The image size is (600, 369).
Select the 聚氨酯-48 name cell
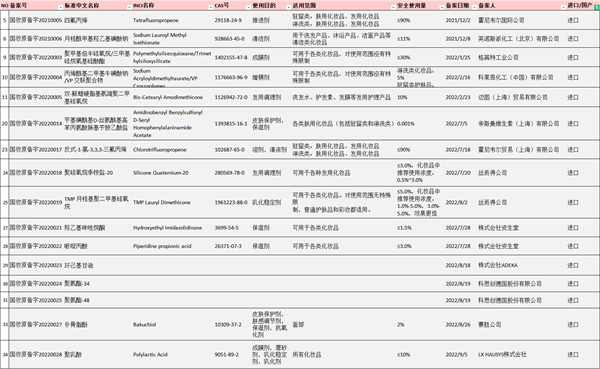[x=97, y=300]
